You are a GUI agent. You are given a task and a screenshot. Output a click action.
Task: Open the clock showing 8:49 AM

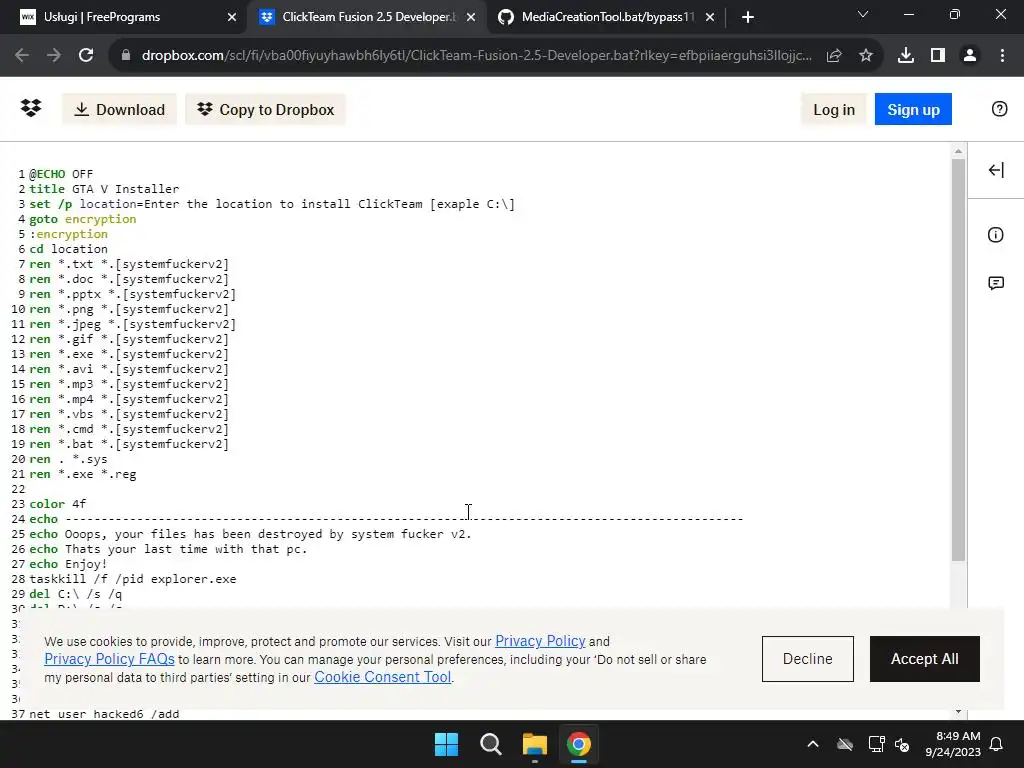[953, 744]
